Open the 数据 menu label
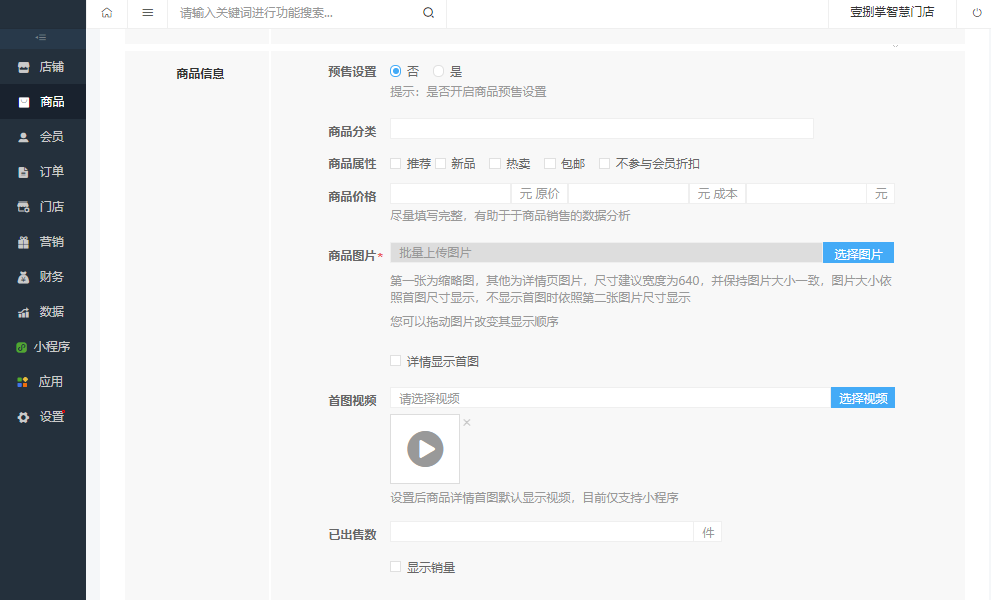This screenshot has width=991, height=600. point(52,312)
